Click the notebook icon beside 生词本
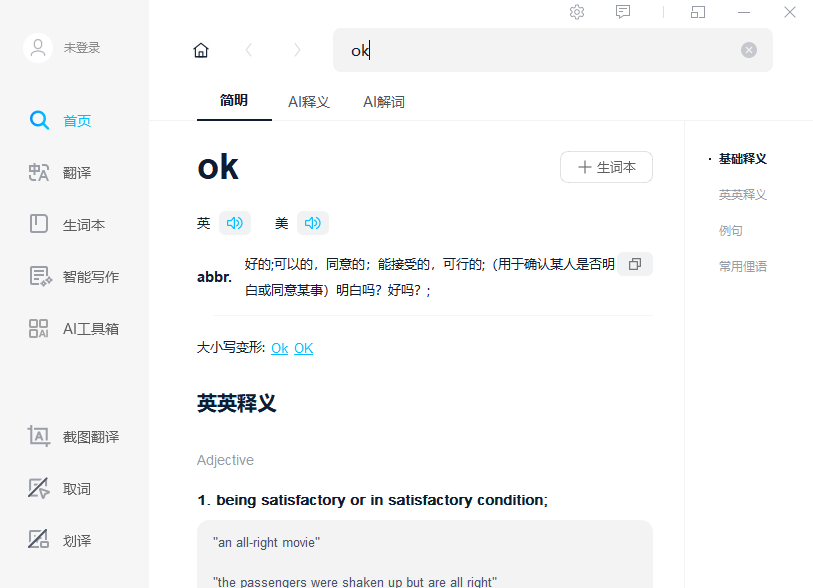813x588 pixels. [39, 223]
